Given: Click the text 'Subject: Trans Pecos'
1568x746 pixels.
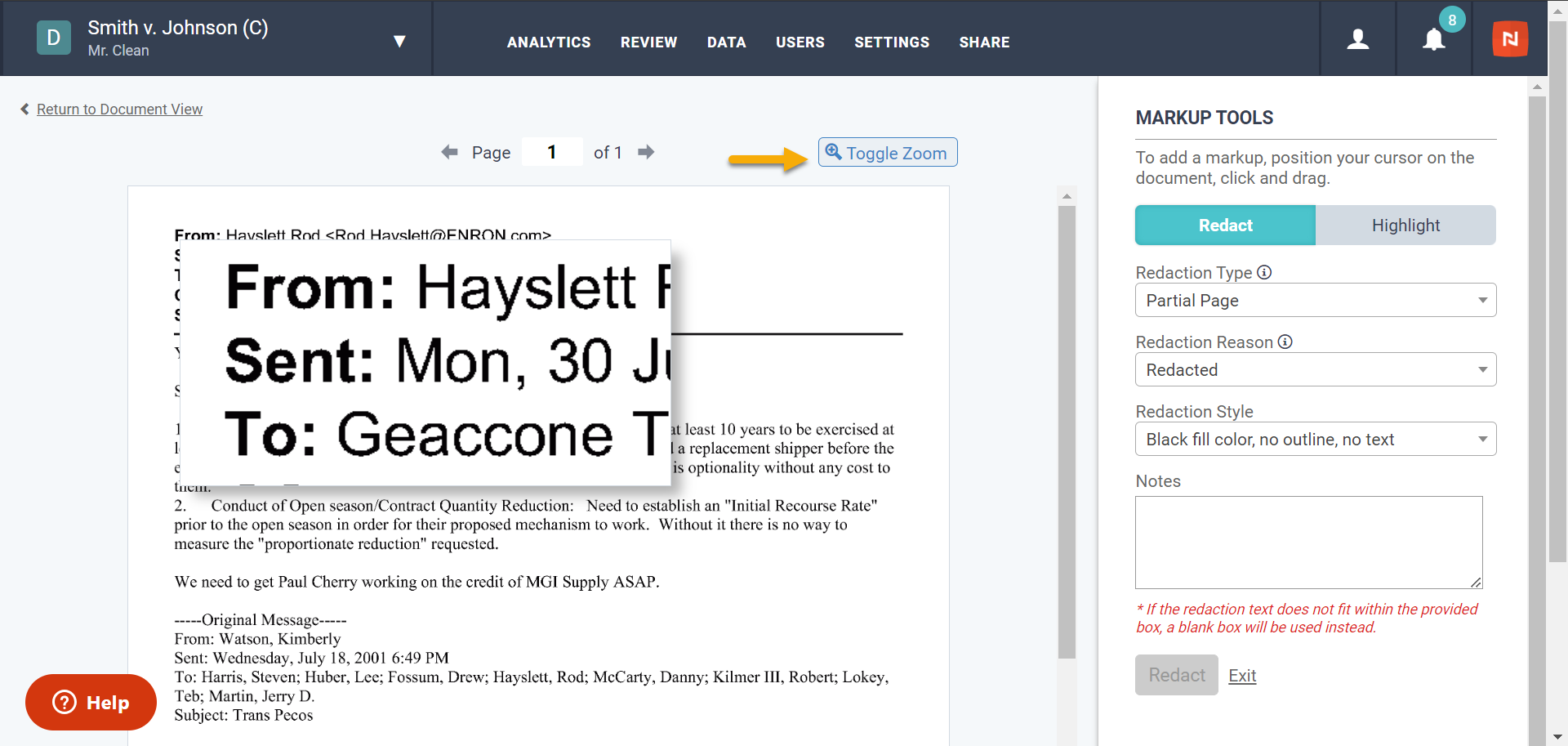Looking at the screenshot, I should pyautogui.click(x=243, y=715).
